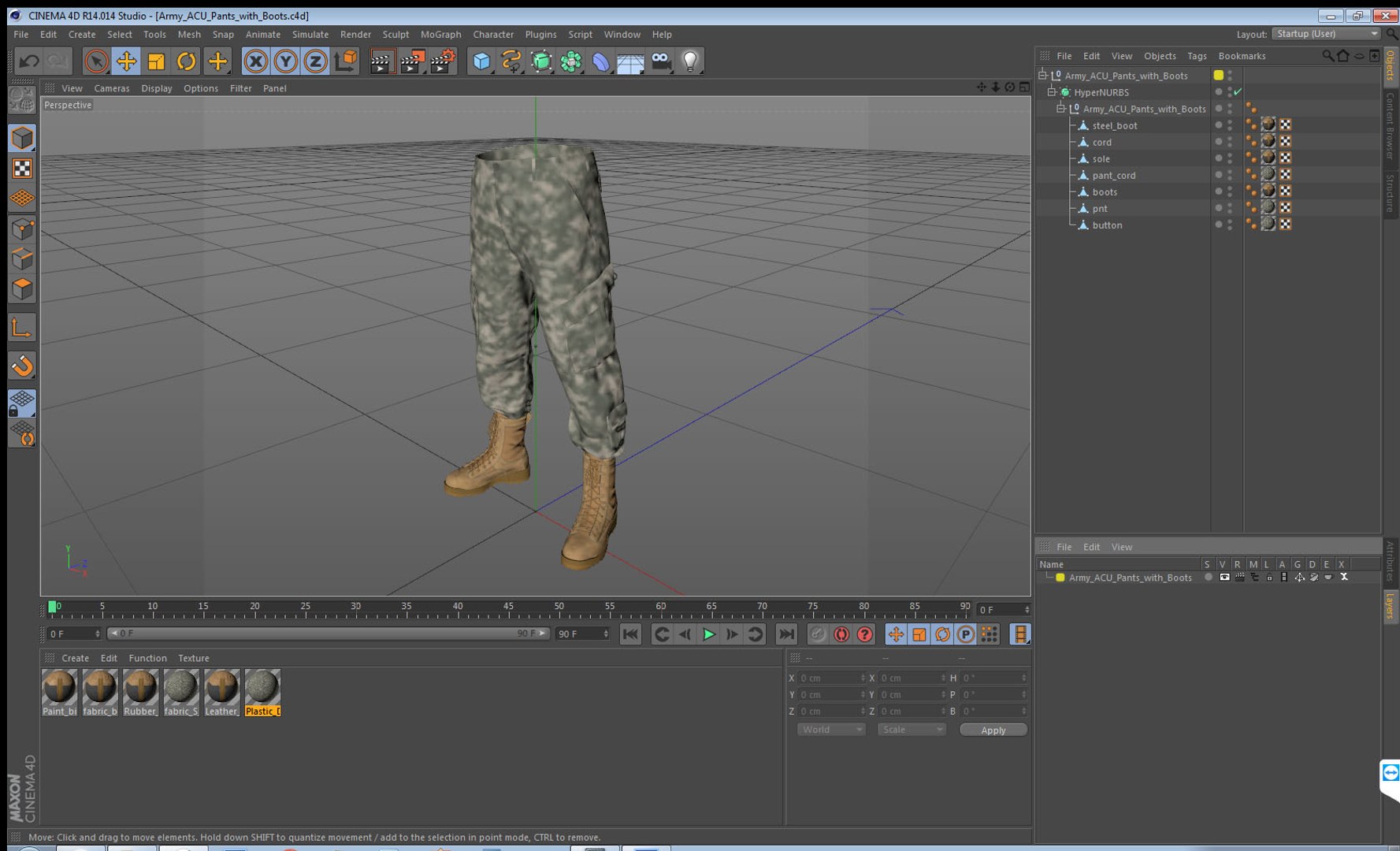Open the Layout Startup dropdown
1400x851 pixels.
(x=1327, y=34)
